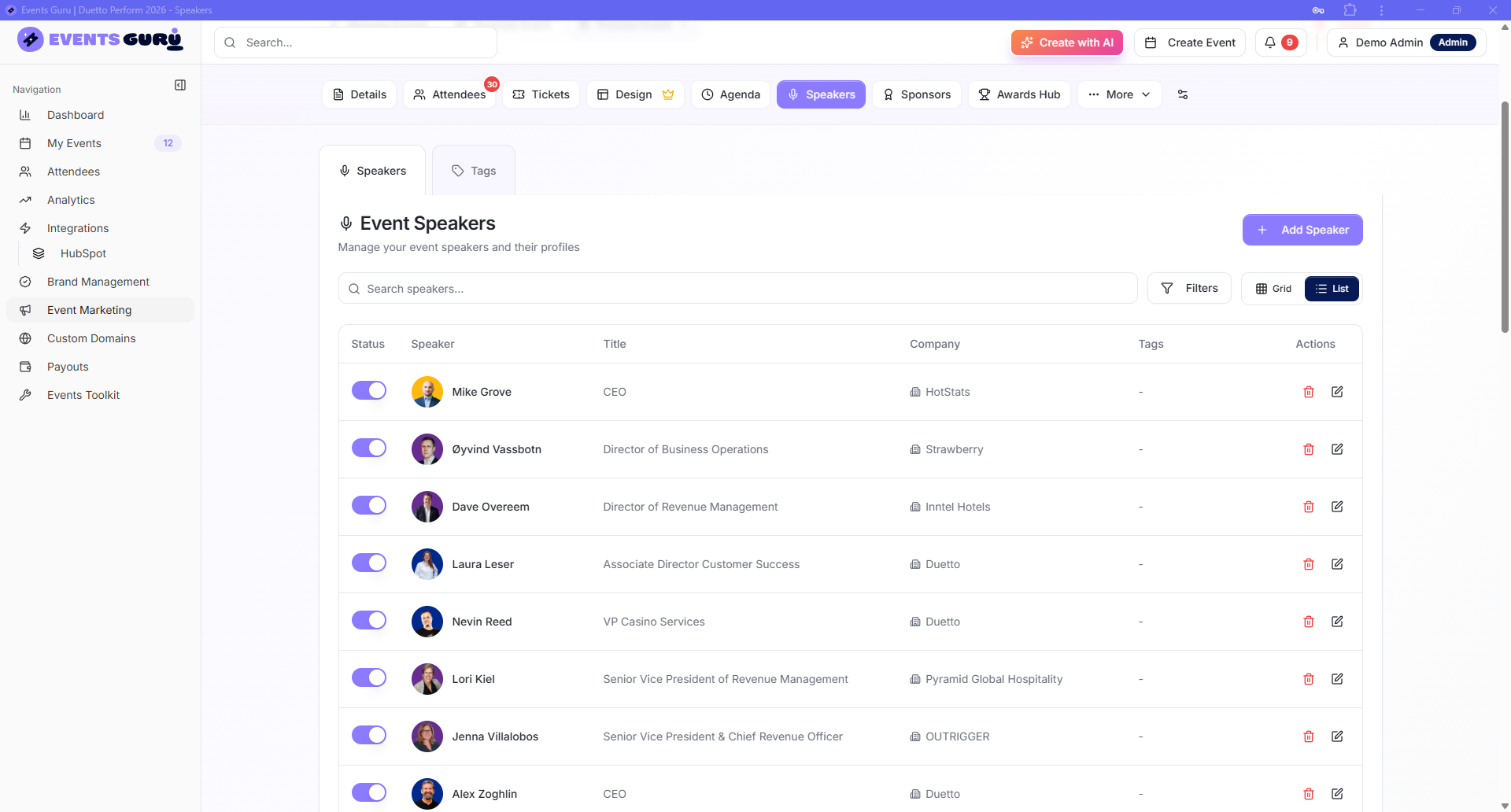Go to Dashboard in the sidebar
The height and width of the screenshot is (812, 1511).
(x=100, y=115)
